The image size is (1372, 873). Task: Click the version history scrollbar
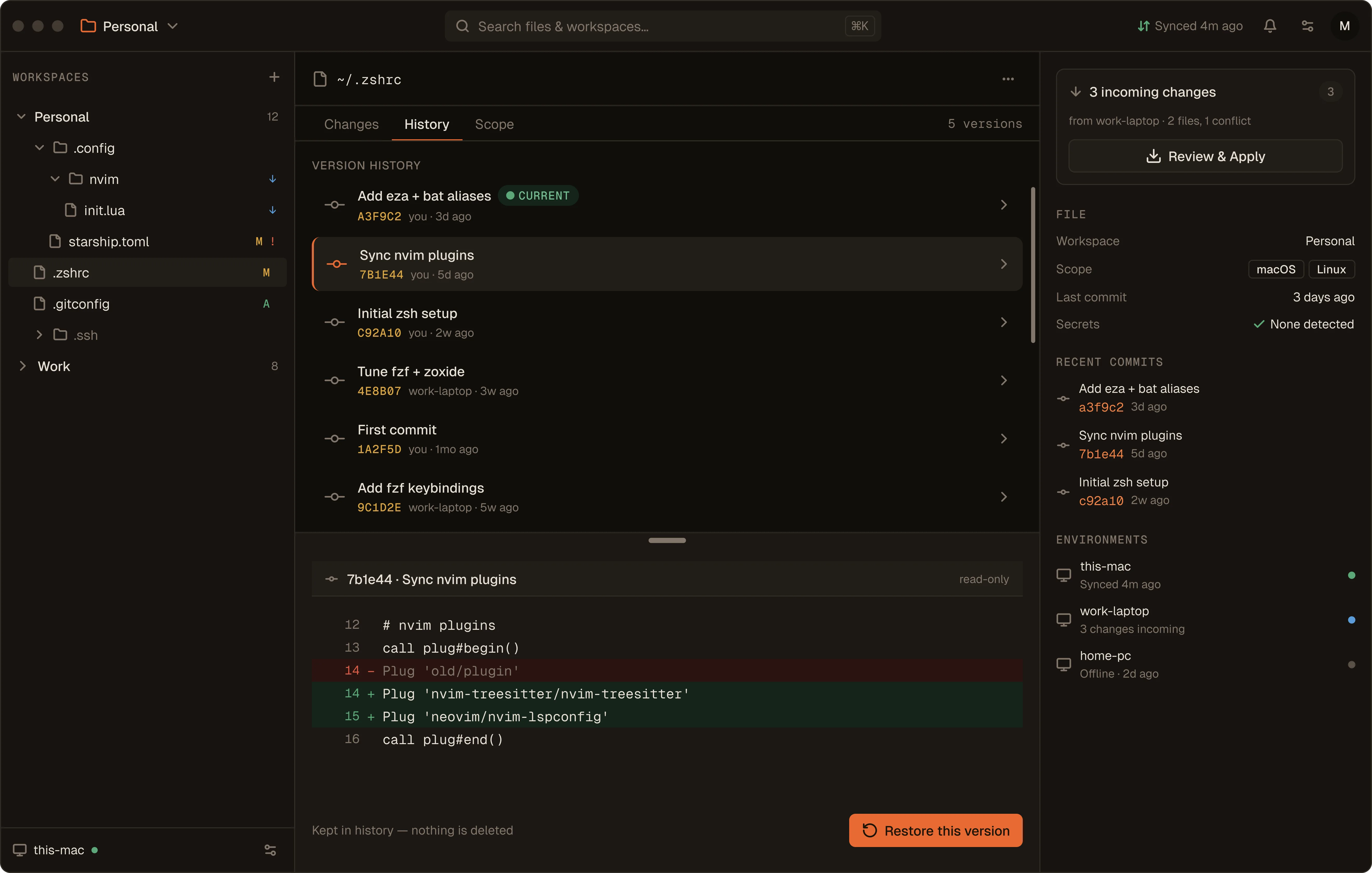pos(1033,265)
